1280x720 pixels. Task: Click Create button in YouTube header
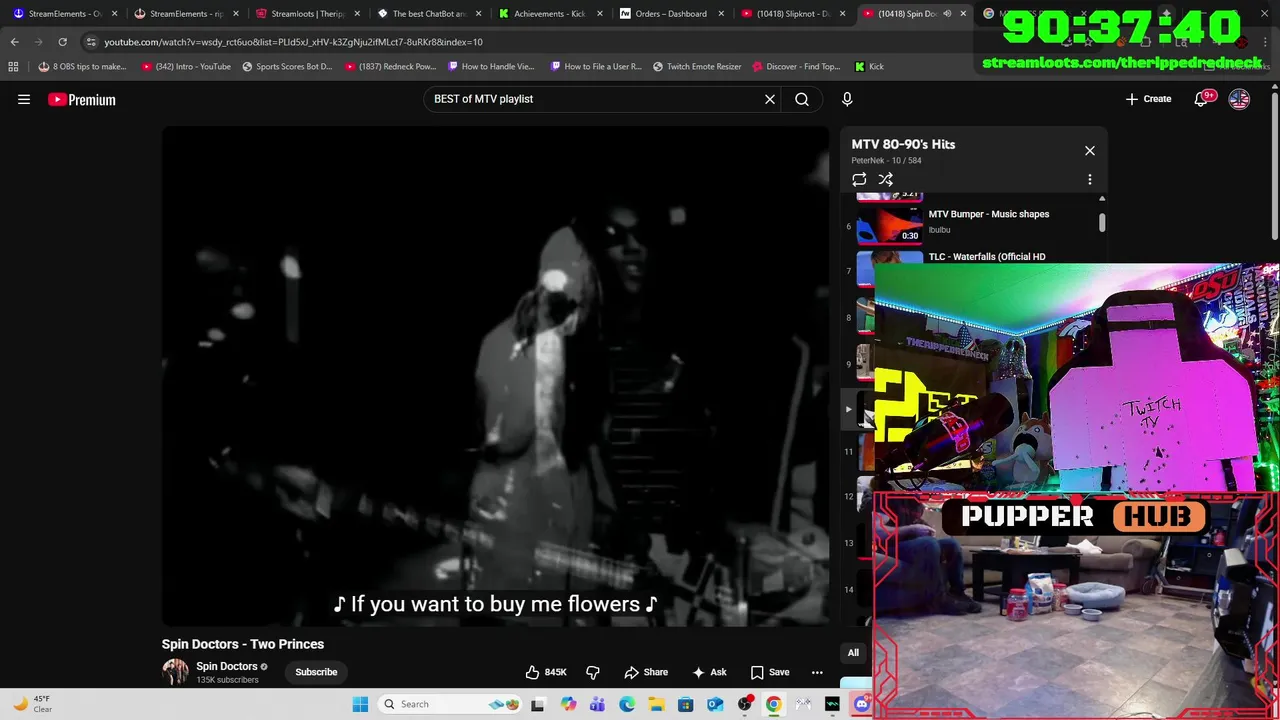pyautogui.click(x=1148, y=99)
